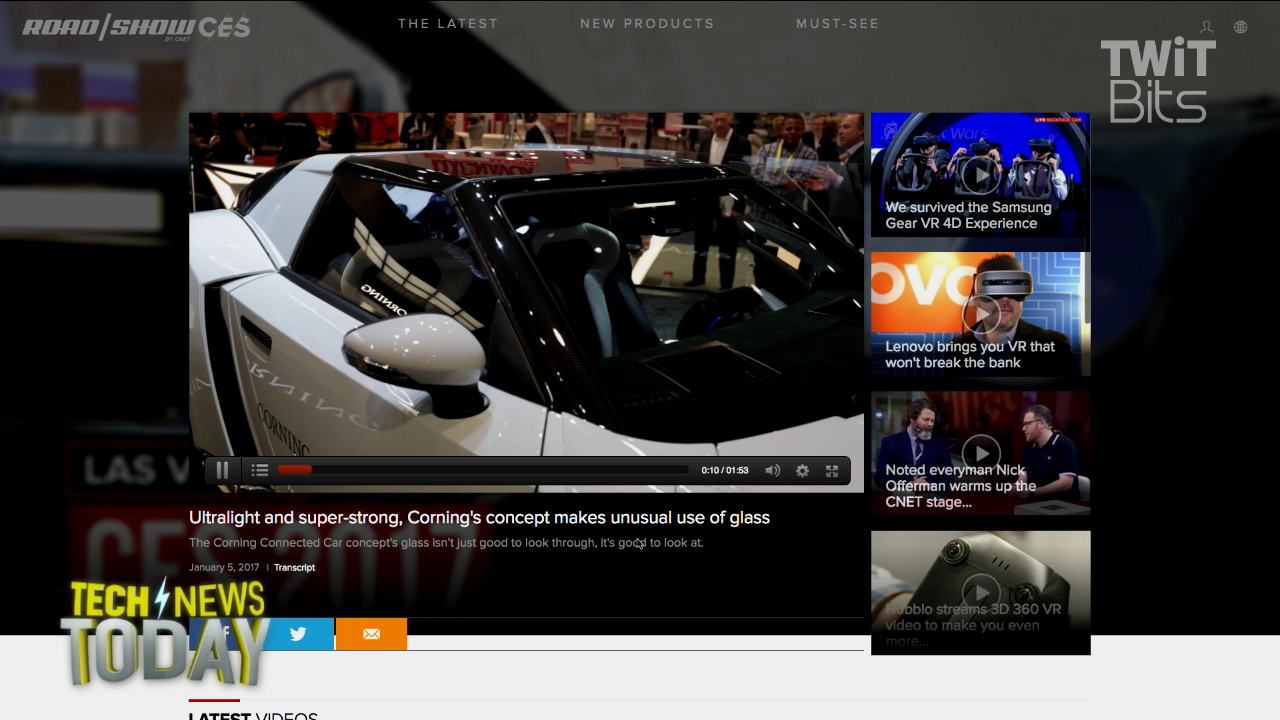Play the Nick Offerman CNET stage video
Image resolution: width=1280 pixels, height=720 pixels.
(980, 452)
